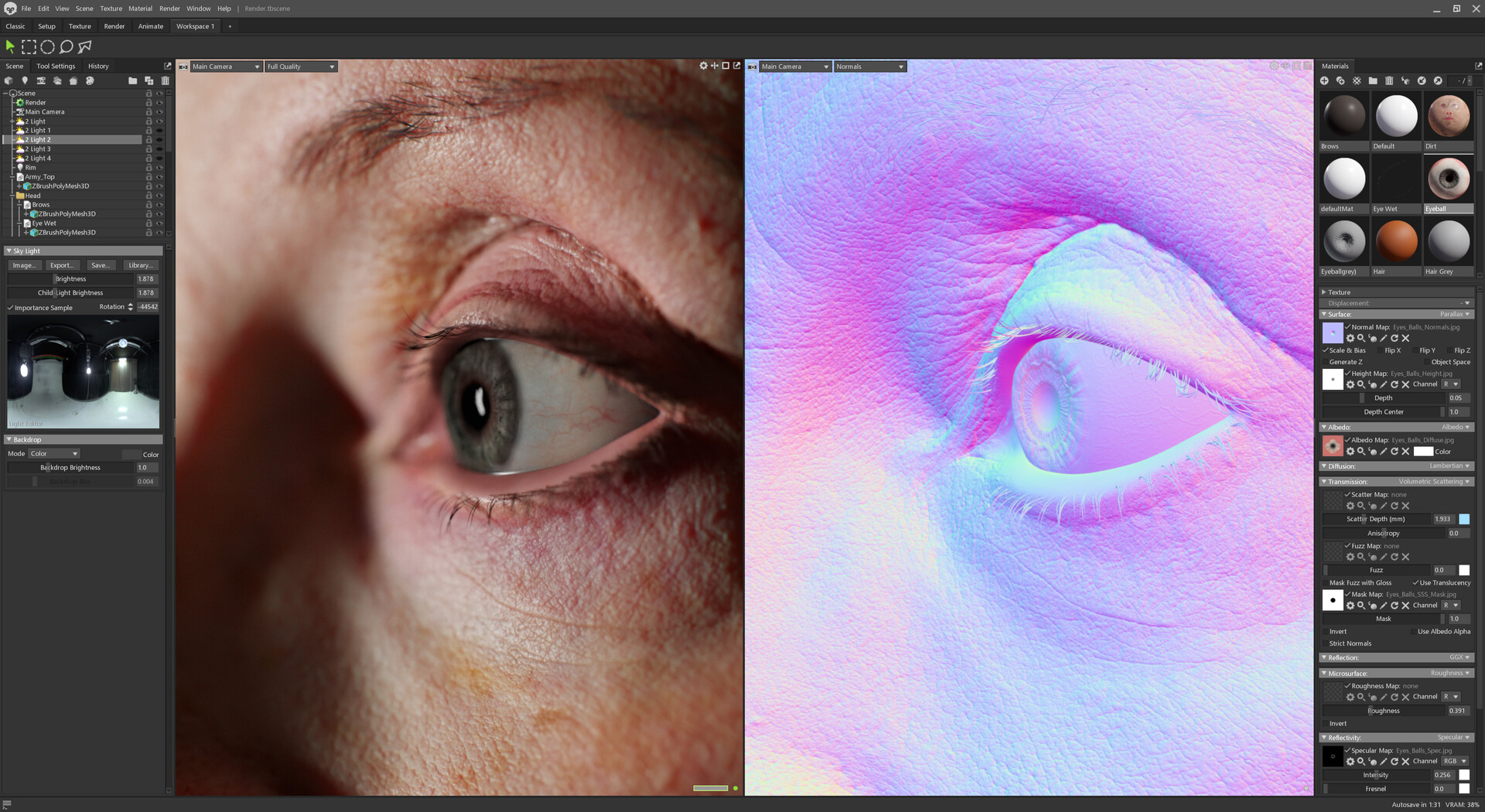The image size is (1485, 812).
Task: Collapse the Head folder in the Scene tree
Action: (x=12, y=195)
